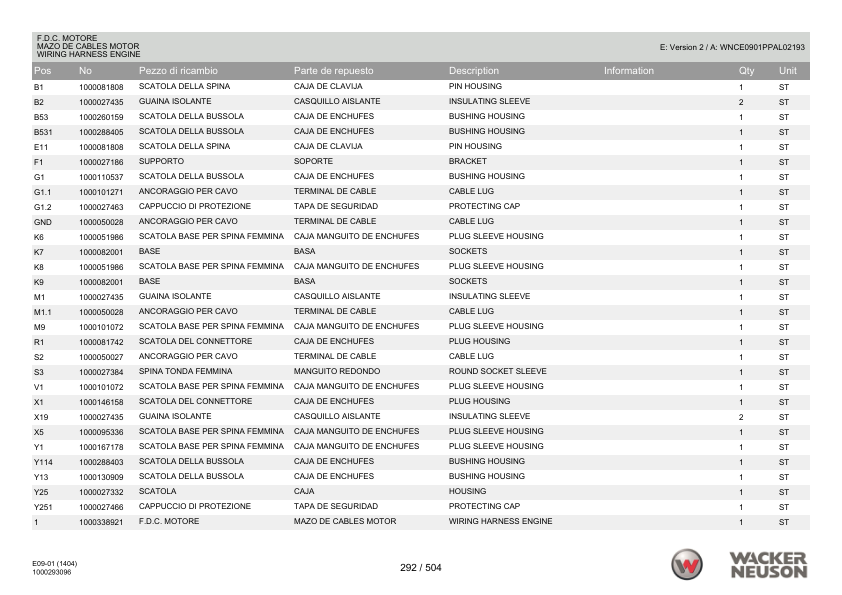Click the Pezzo di ricambio column header
The height and width of the screenshot is (595, 842).
(180, 71)
